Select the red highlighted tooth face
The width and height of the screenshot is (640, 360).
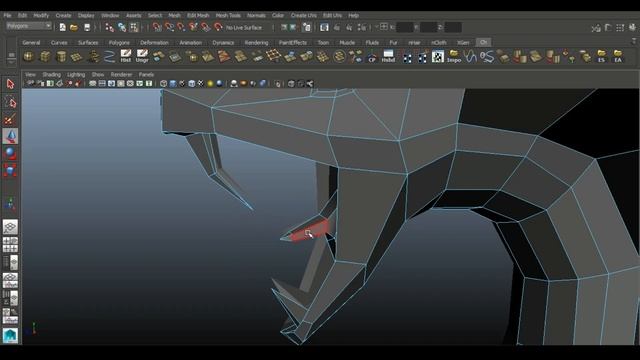[311, 232]
